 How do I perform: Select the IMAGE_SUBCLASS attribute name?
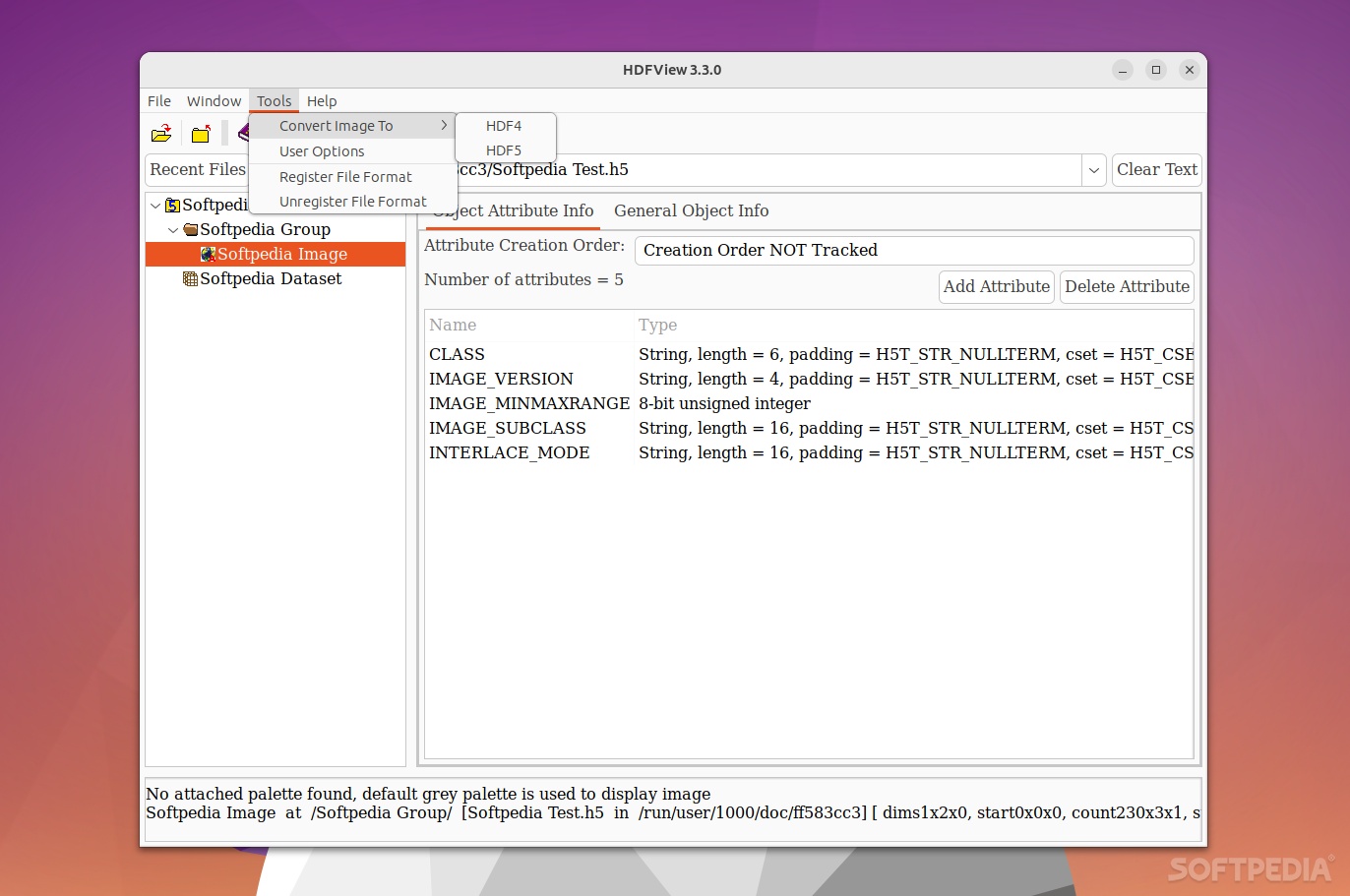pyautogui.click(x=508, y=428)
